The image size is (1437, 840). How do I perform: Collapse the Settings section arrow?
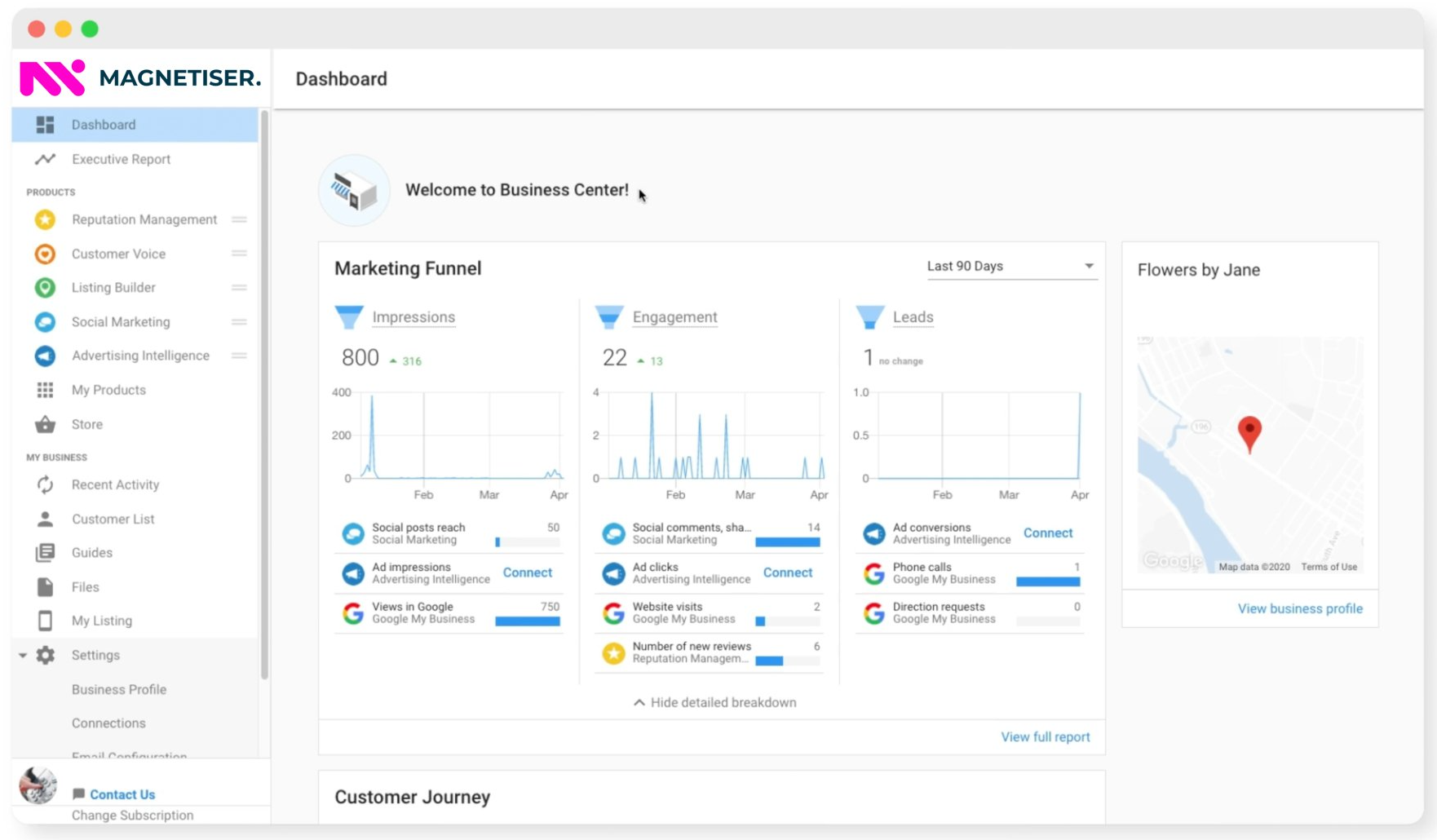[x=23, y=655]
